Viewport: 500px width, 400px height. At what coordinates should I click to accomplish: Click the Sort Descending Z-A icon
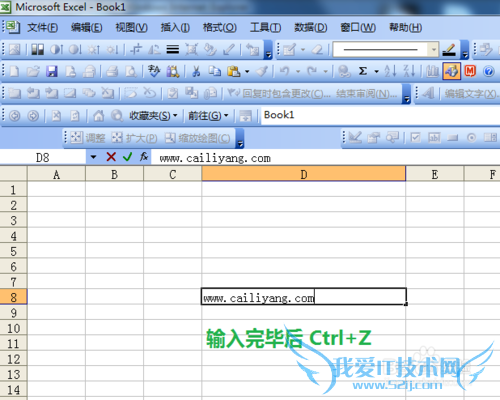(409, 71)
